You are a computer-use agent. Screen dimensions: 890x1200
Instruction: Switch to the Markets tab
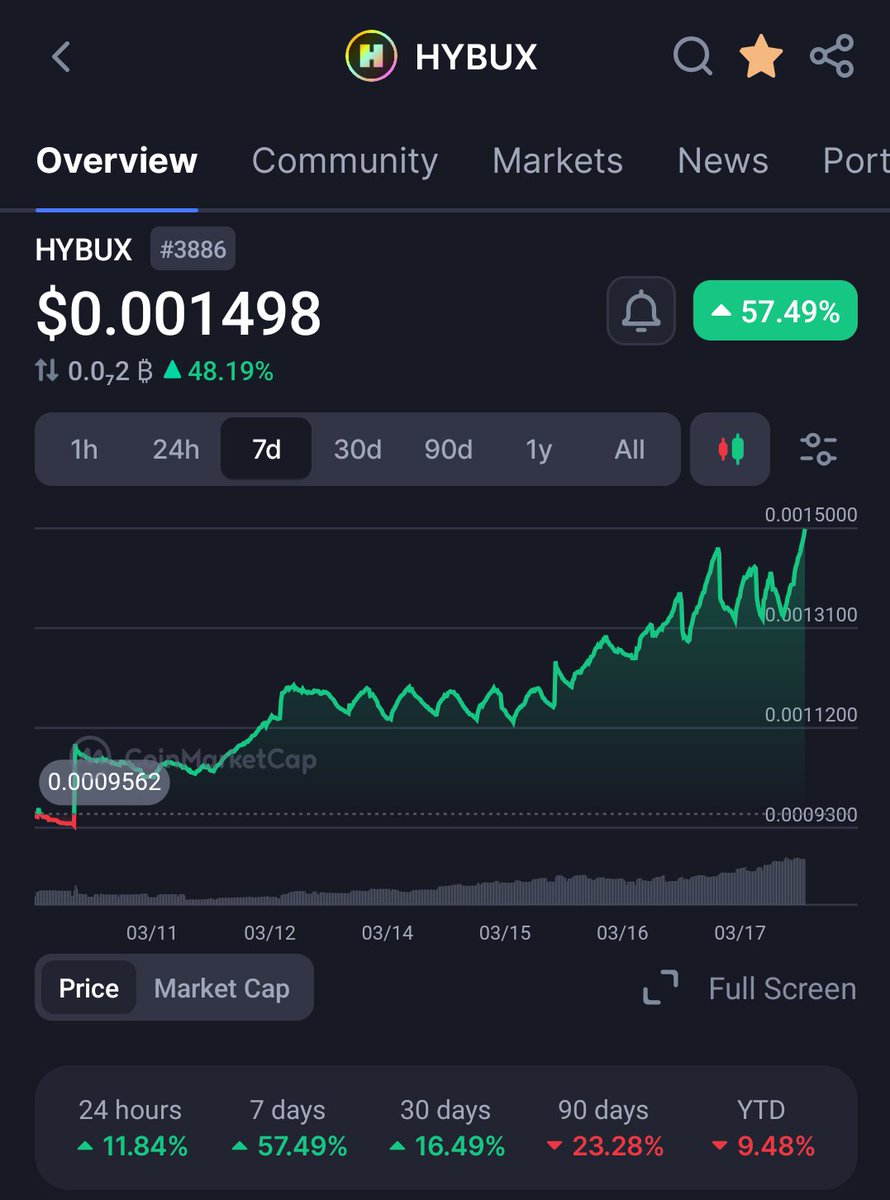point(557,161)
